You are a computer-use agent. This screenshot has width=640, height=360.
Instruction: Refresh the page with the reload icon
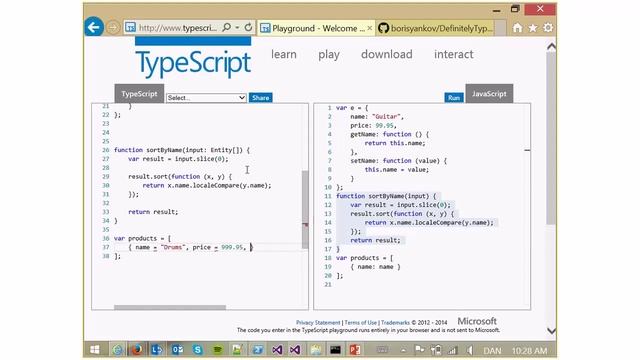click(249, 27)
